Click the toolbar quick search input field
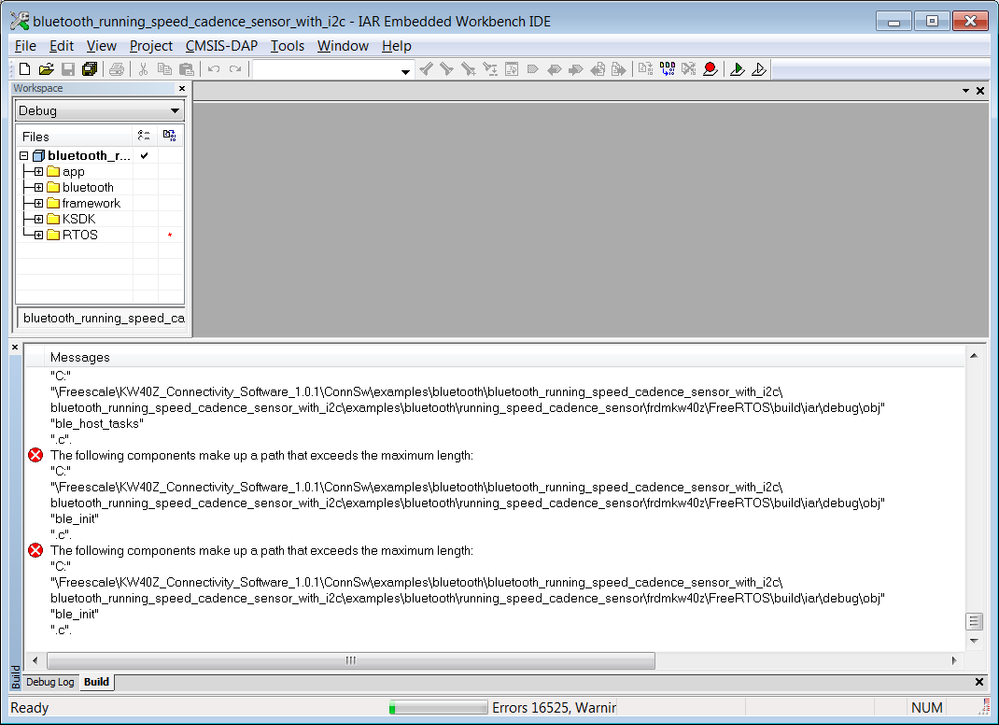The width and height of the screenshot is (999, 725). pos(326,69)
